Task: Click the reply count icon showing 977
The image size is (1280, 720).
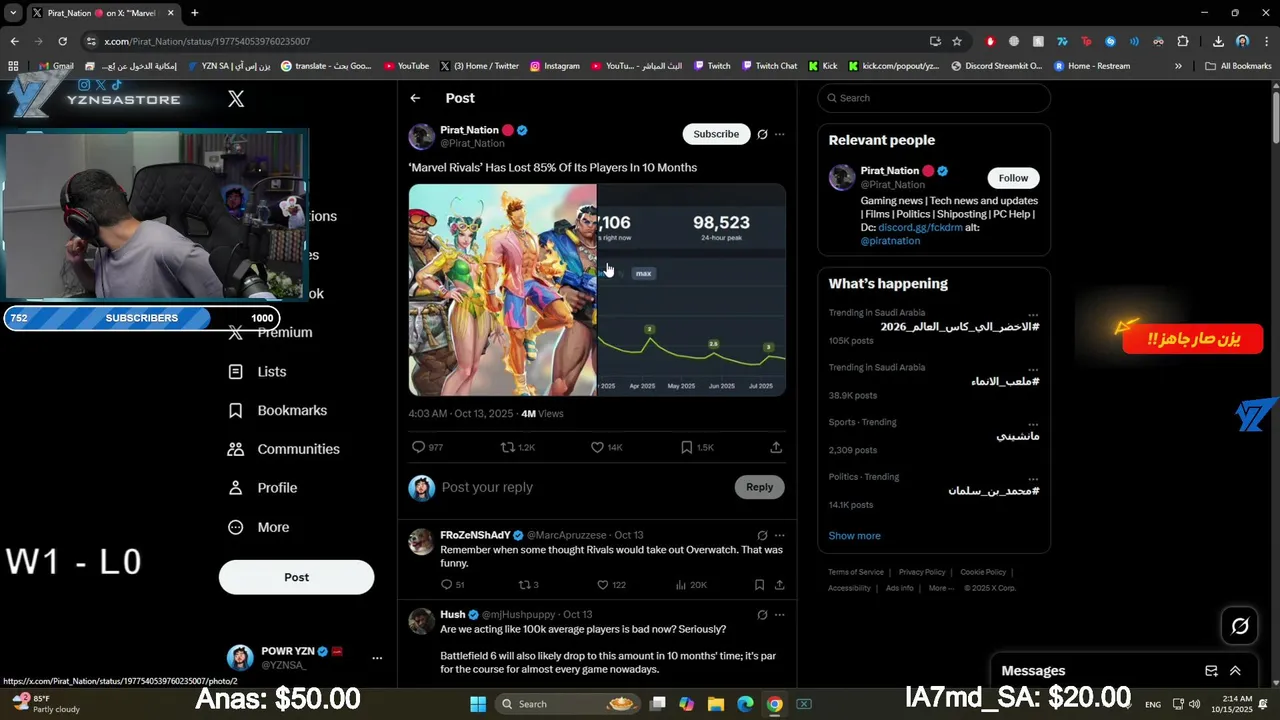Action: [x=419, y=447]
